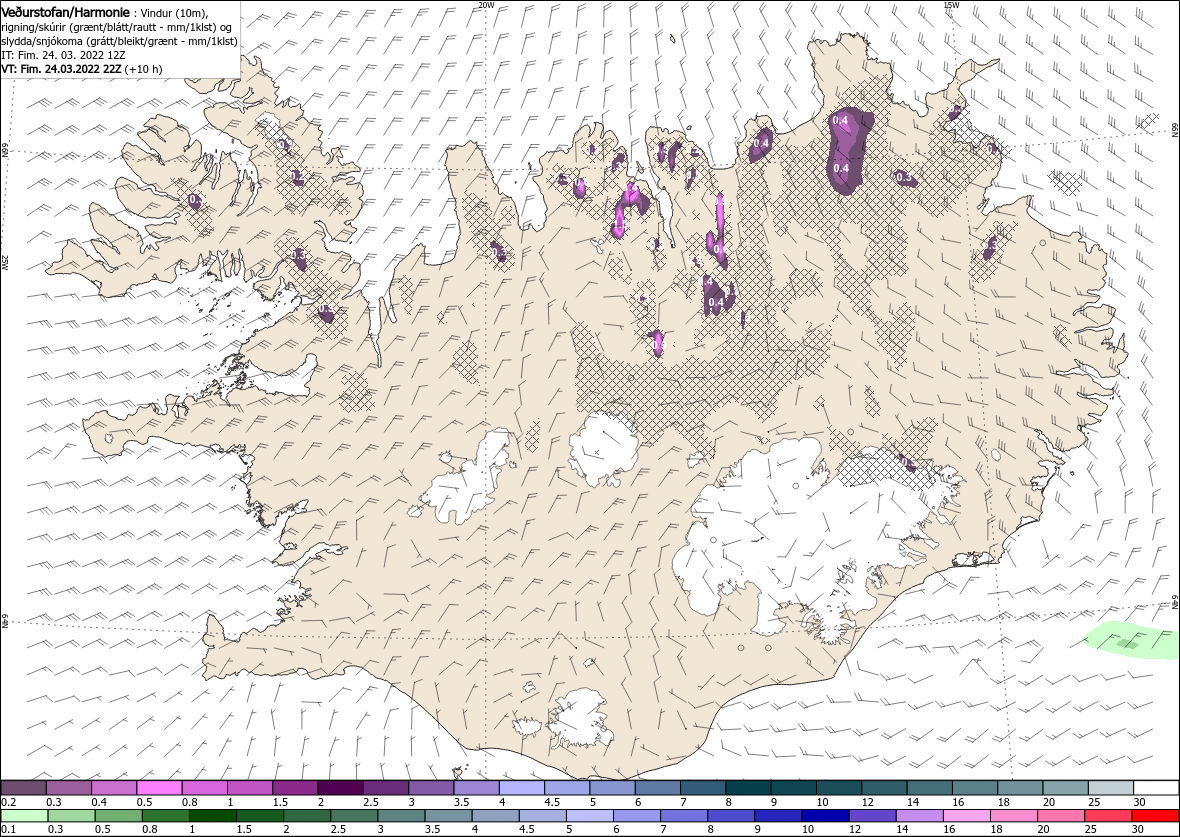Click the '64N' latitude label on right
The image size is (1180, 837).
click(1175, 603)
